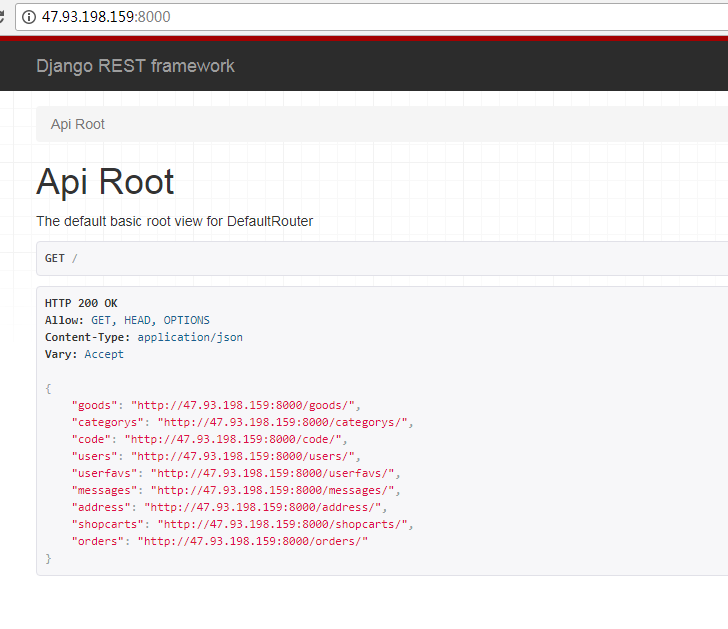Click the site info icon in address bar
The image size is (728, 629).
tap(29, 17)
